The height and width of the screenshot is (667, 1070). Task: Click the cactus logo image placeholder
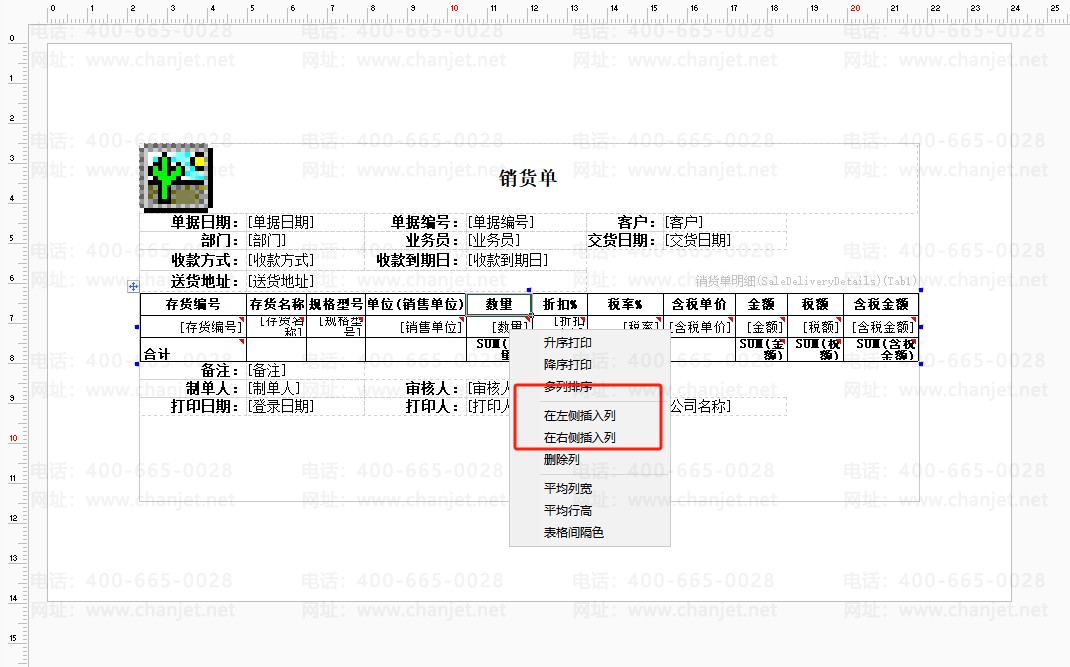tap(176, 177)
